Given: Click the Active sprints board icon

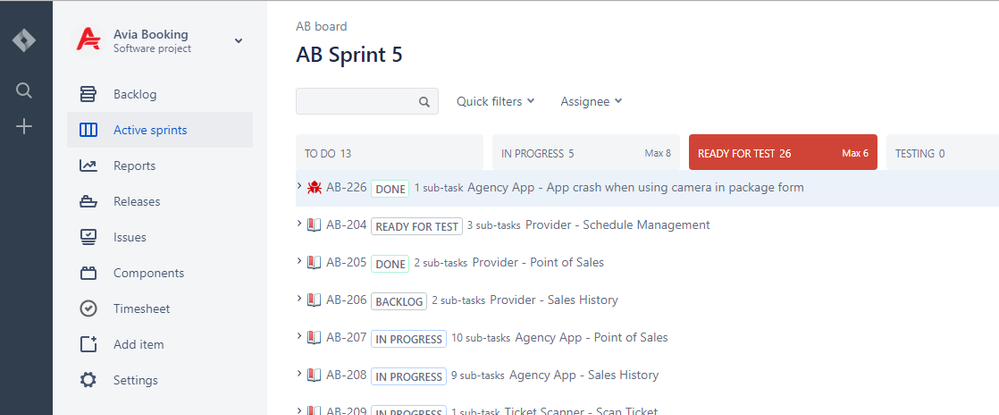Looking at the screenshot, I should pos(88,130).
